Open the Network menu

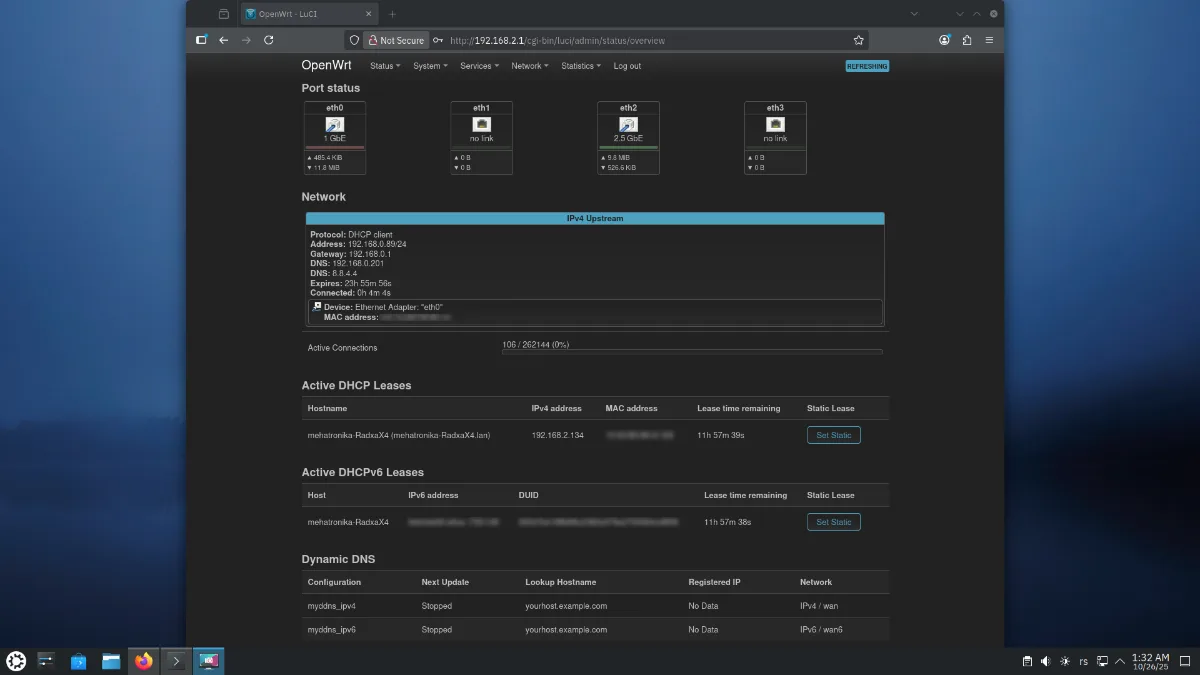click(529, 66)
